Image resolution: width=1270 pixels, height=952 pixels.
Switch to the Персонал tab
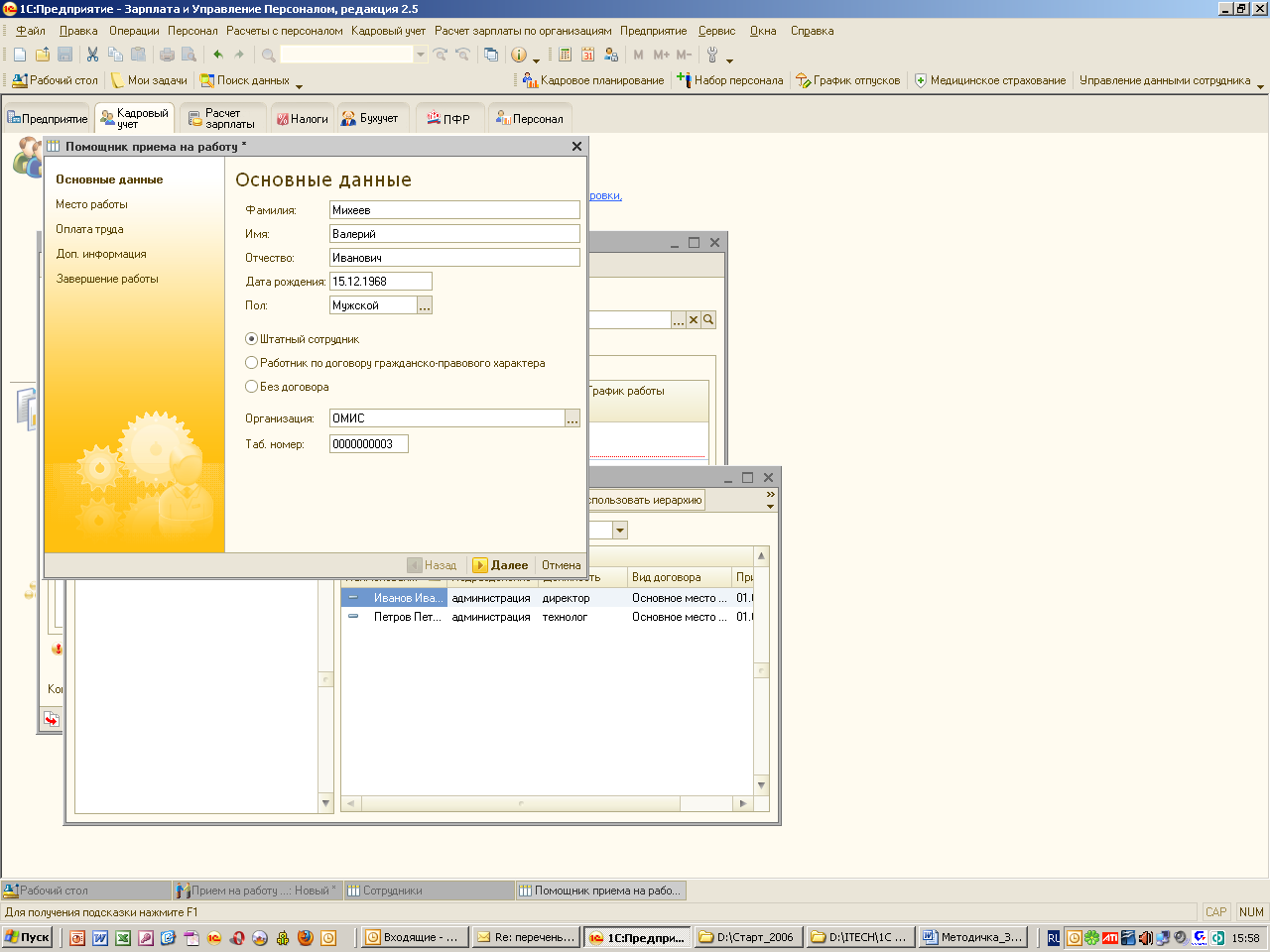pyautogui.click(x=530, y=118)
